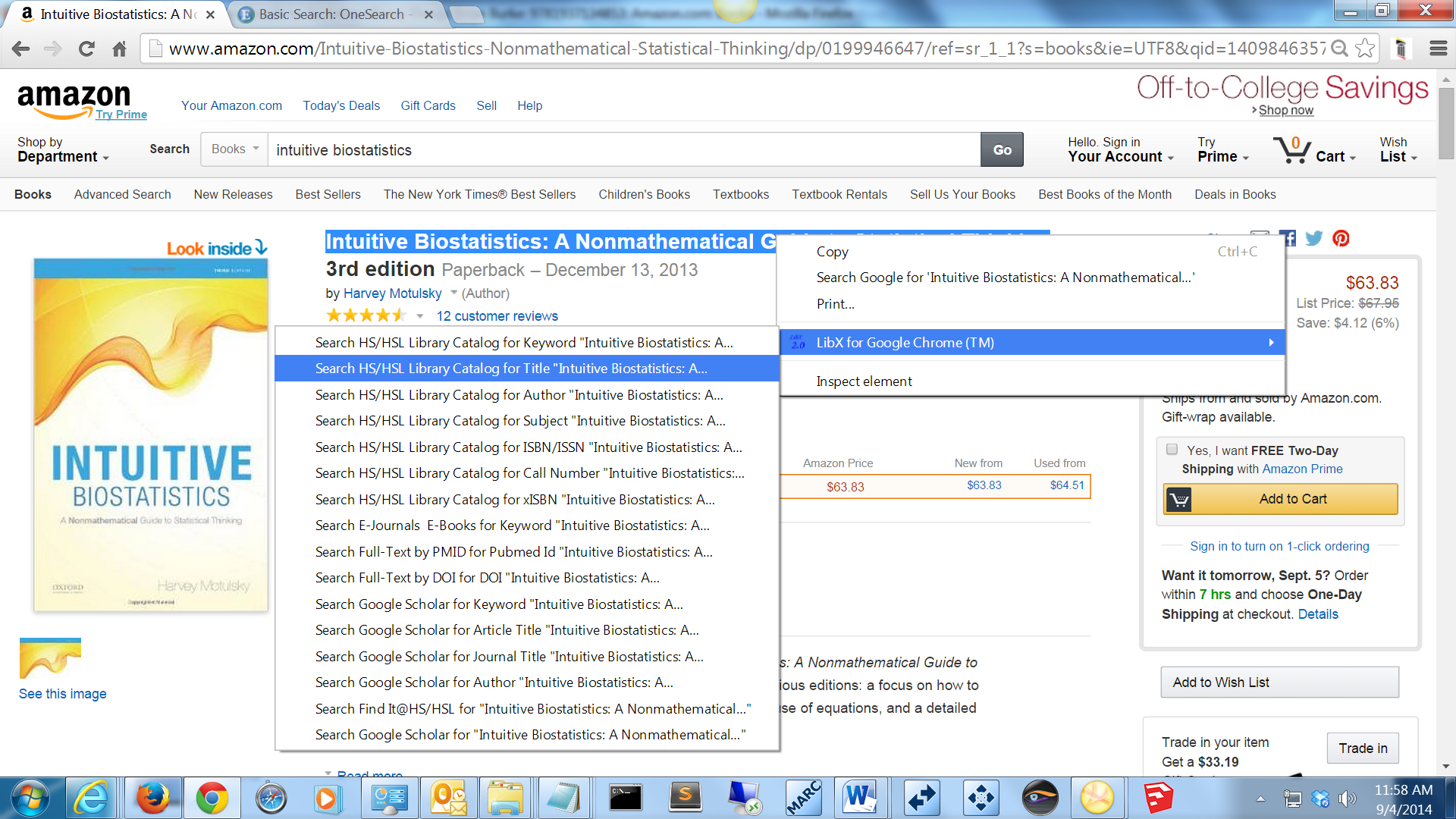Bookmark this page with the star icon
Screen dimensions: 1456x819
1365,49
